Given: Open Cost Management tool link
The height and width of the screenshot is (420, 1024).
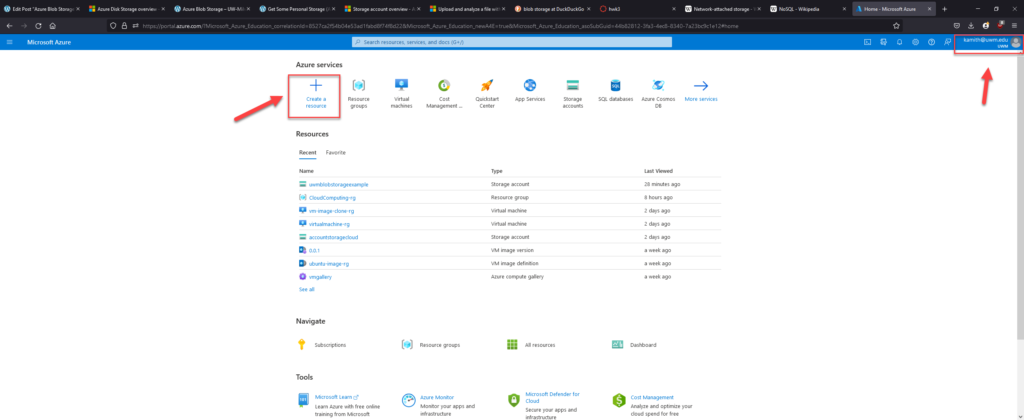Looking at the screenshot, I should 652,397.
